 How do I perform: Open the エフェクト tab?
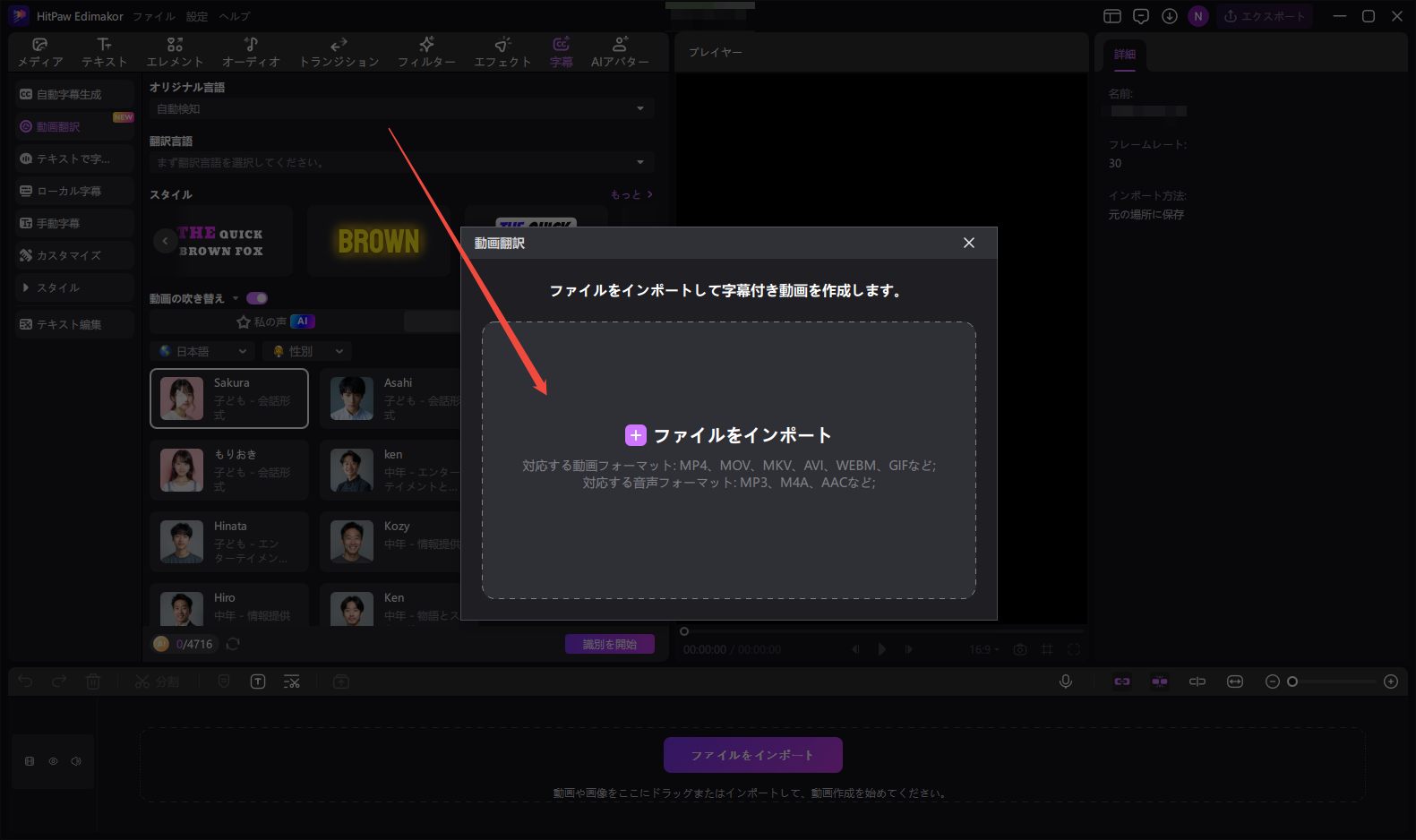502,52
